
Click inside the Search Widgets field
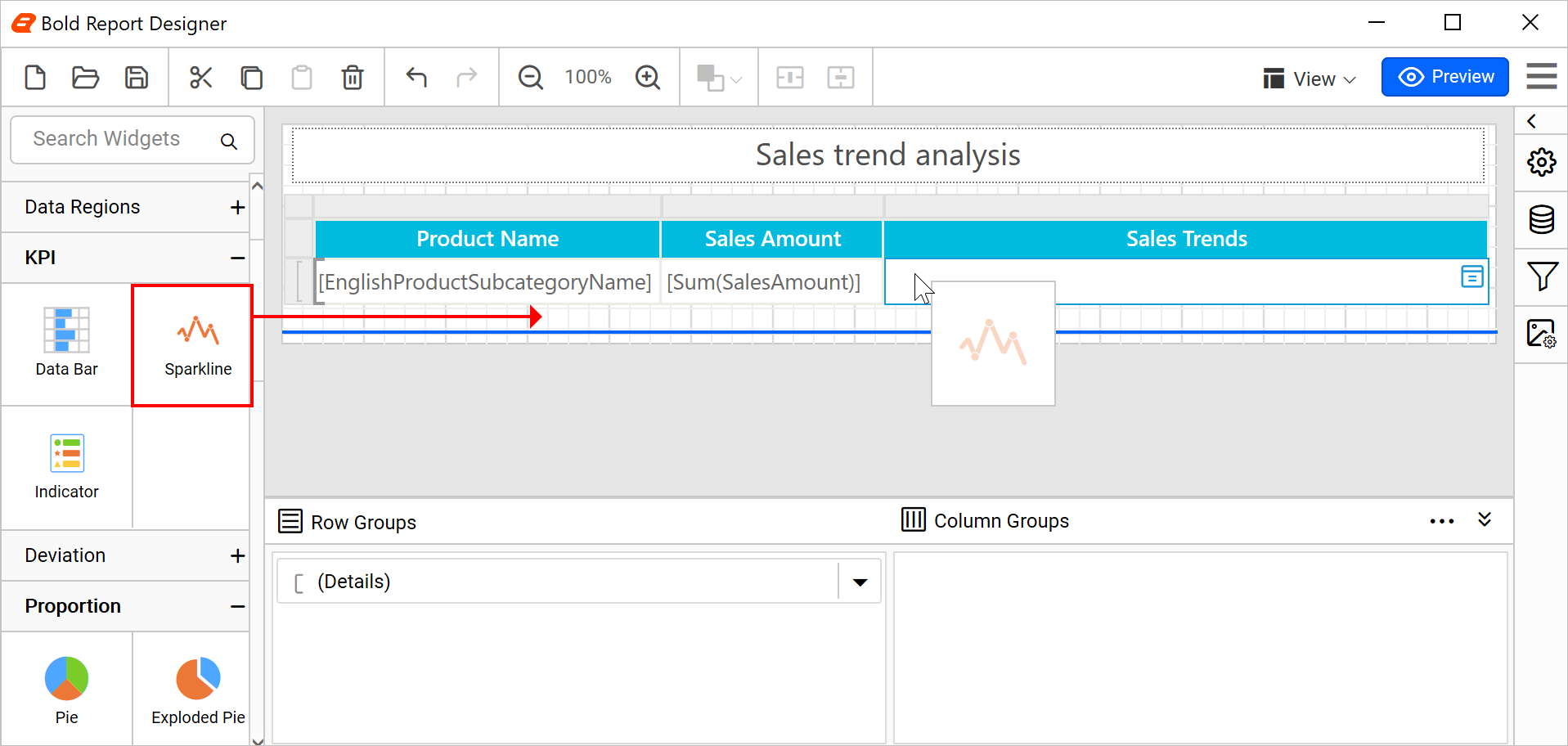115,138
